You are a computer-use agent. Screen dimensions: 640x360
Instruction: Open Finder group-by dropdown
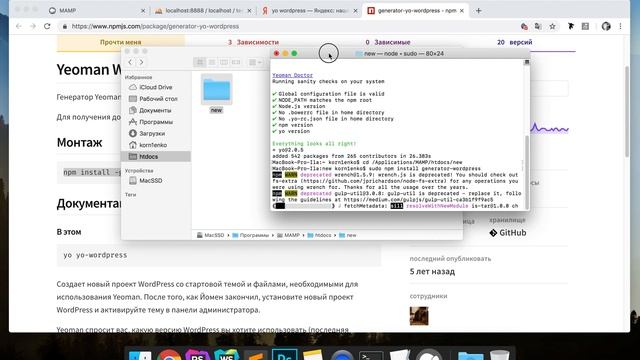[255, 62]
